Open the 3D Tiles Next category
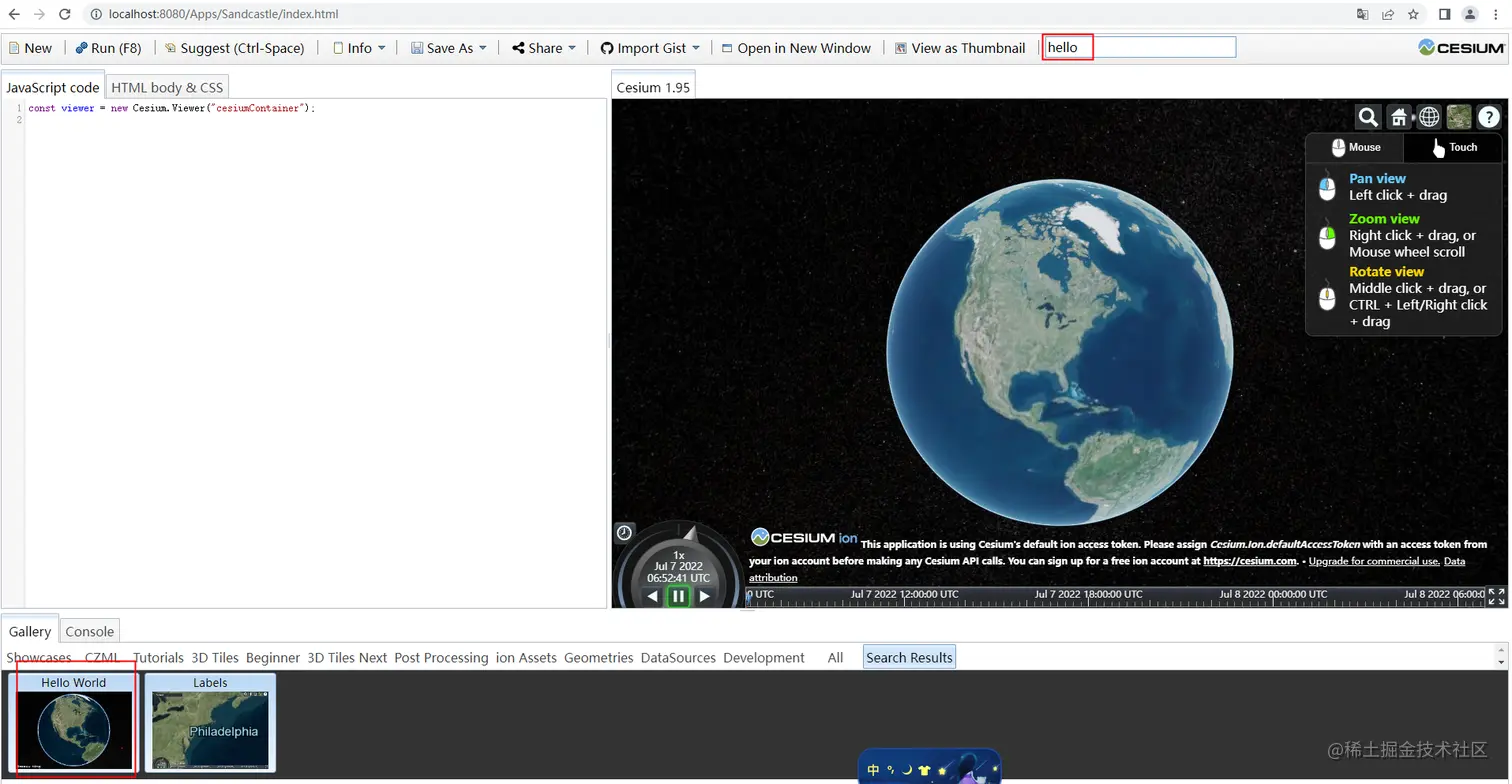This screenshot has height=784, width=1512. click(x=347, y=657)
